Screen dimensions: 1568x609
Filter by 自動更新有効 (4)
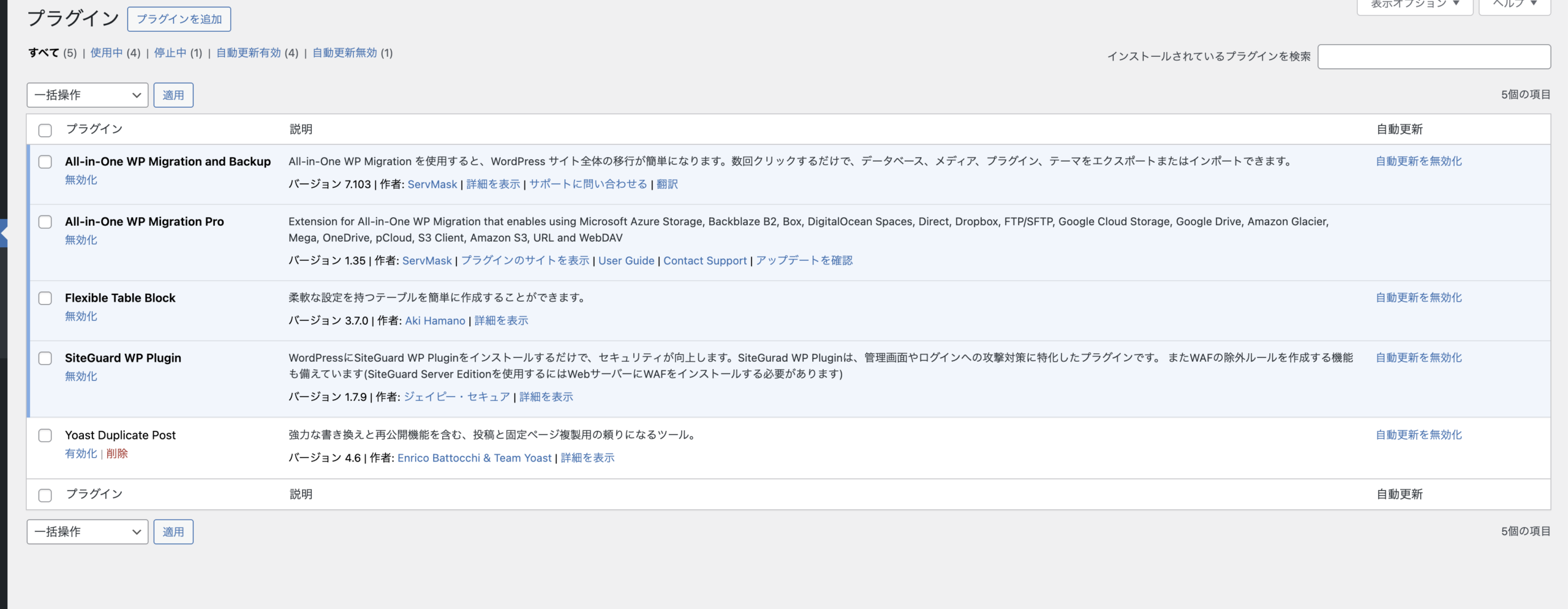tap(249, 53)
